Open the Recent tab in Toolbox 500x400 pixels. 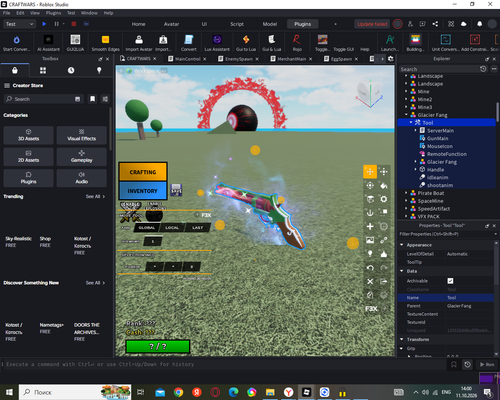(x=71, y=70)
